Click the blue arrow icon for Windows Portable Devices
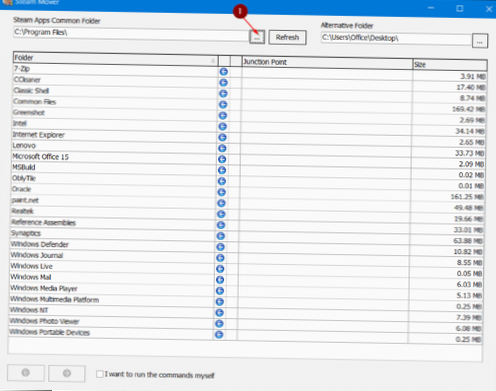Image resolution: width=496 pixels, height=391 pixels. (x=219, y=334)
